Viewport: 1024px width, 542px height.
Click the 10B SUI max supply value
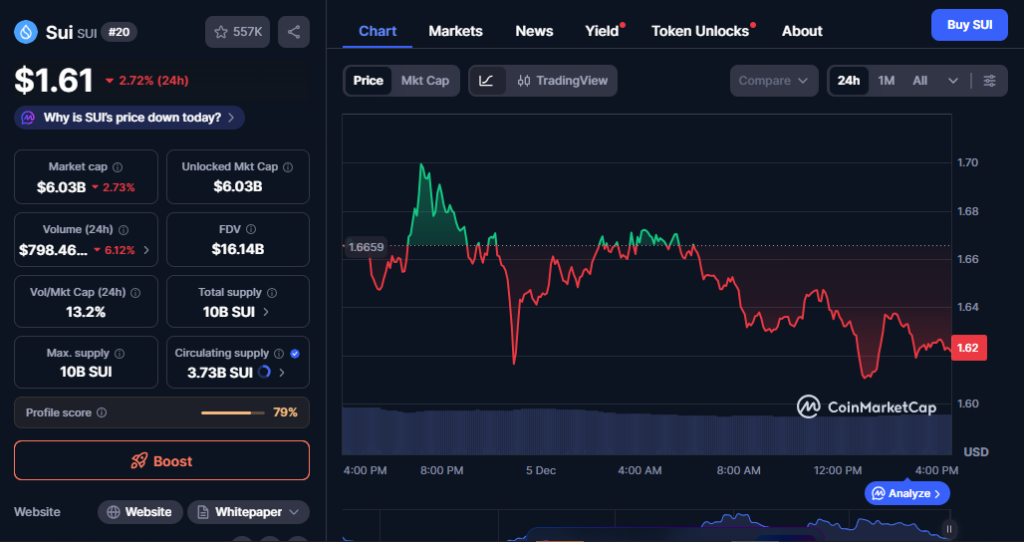point(86,372)
